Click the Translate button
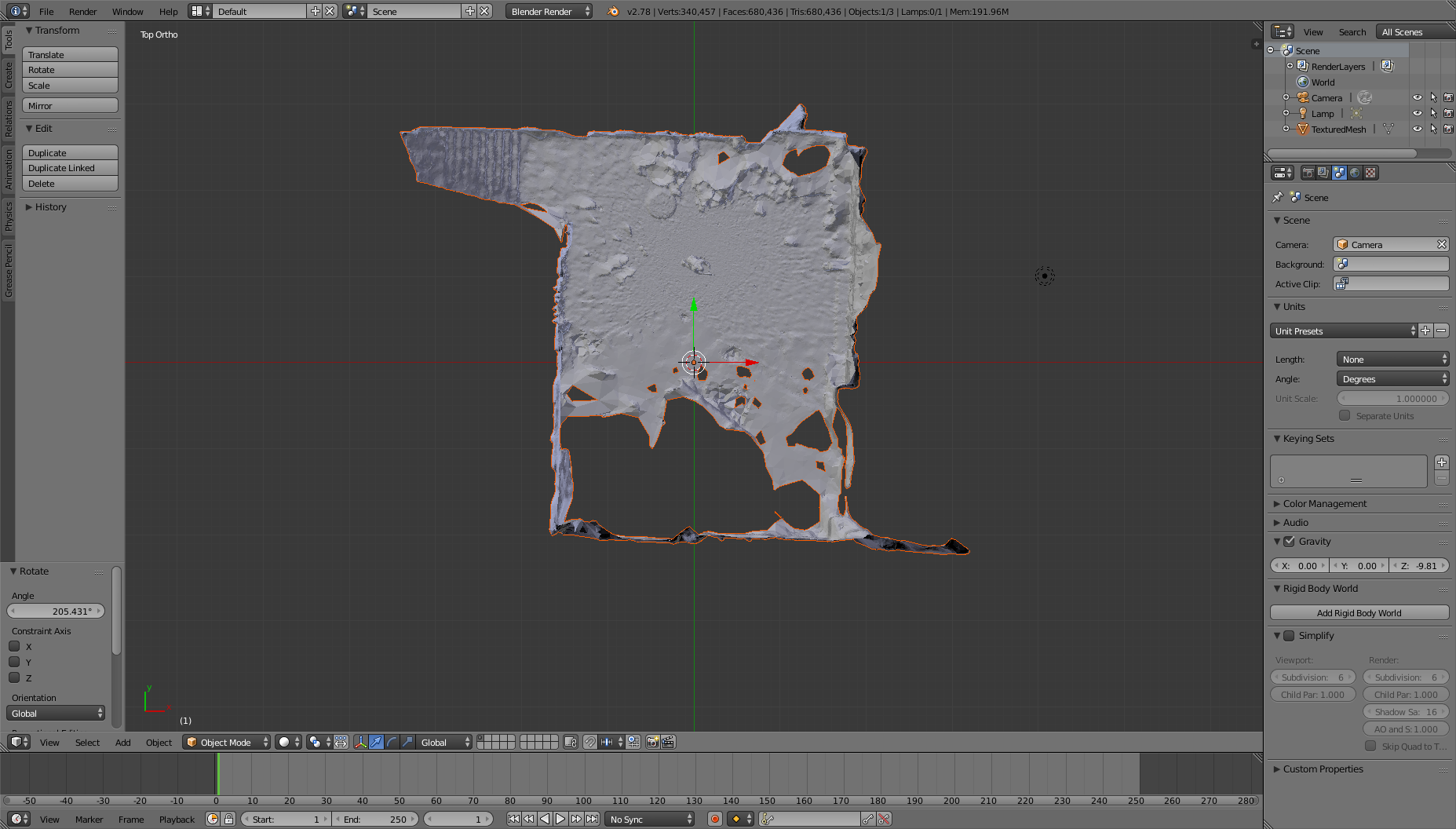The height and width of the screenshot is (829, 1456). tap(70, 54)
